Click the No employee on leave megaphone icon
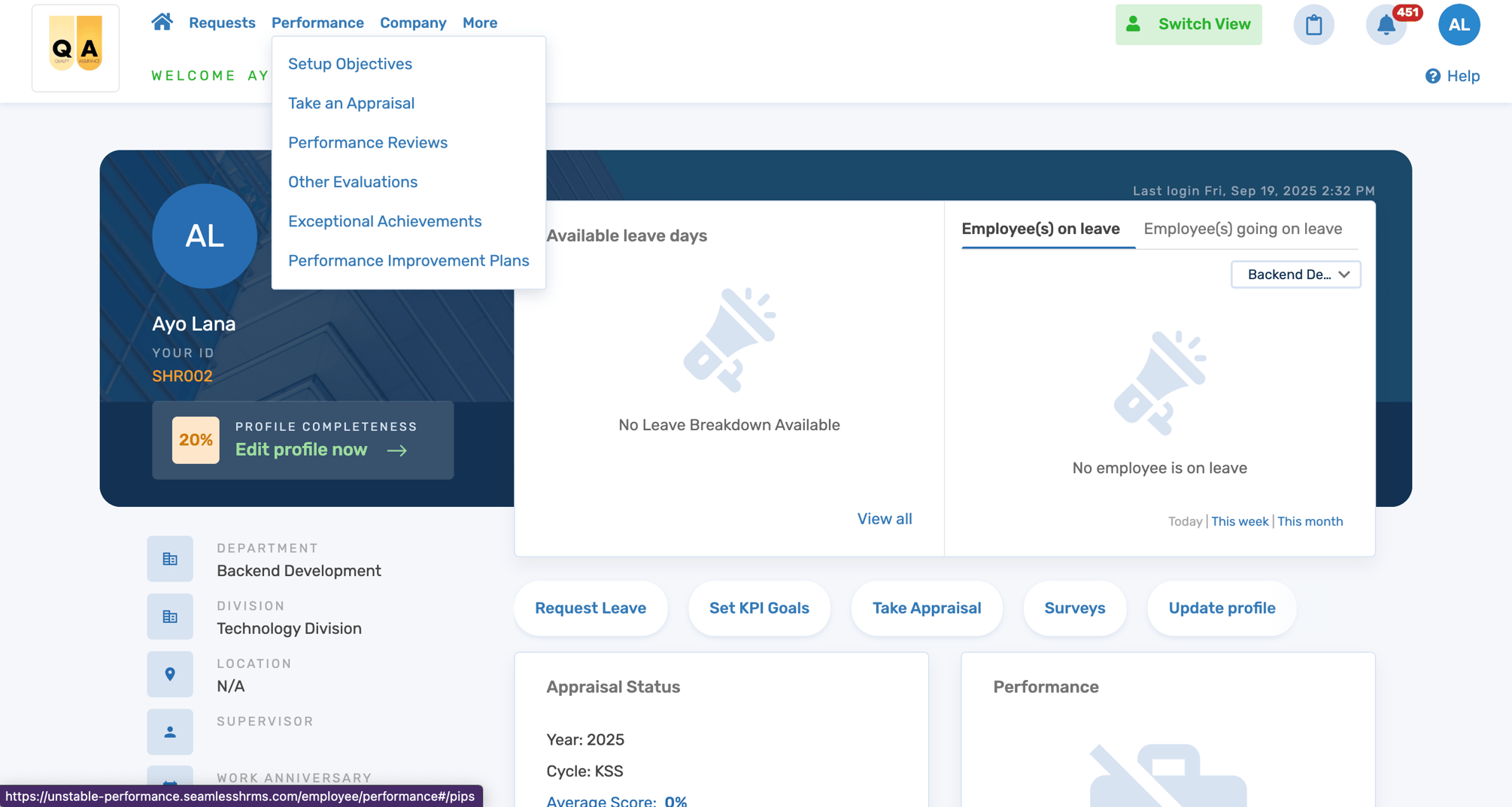 1160,383
